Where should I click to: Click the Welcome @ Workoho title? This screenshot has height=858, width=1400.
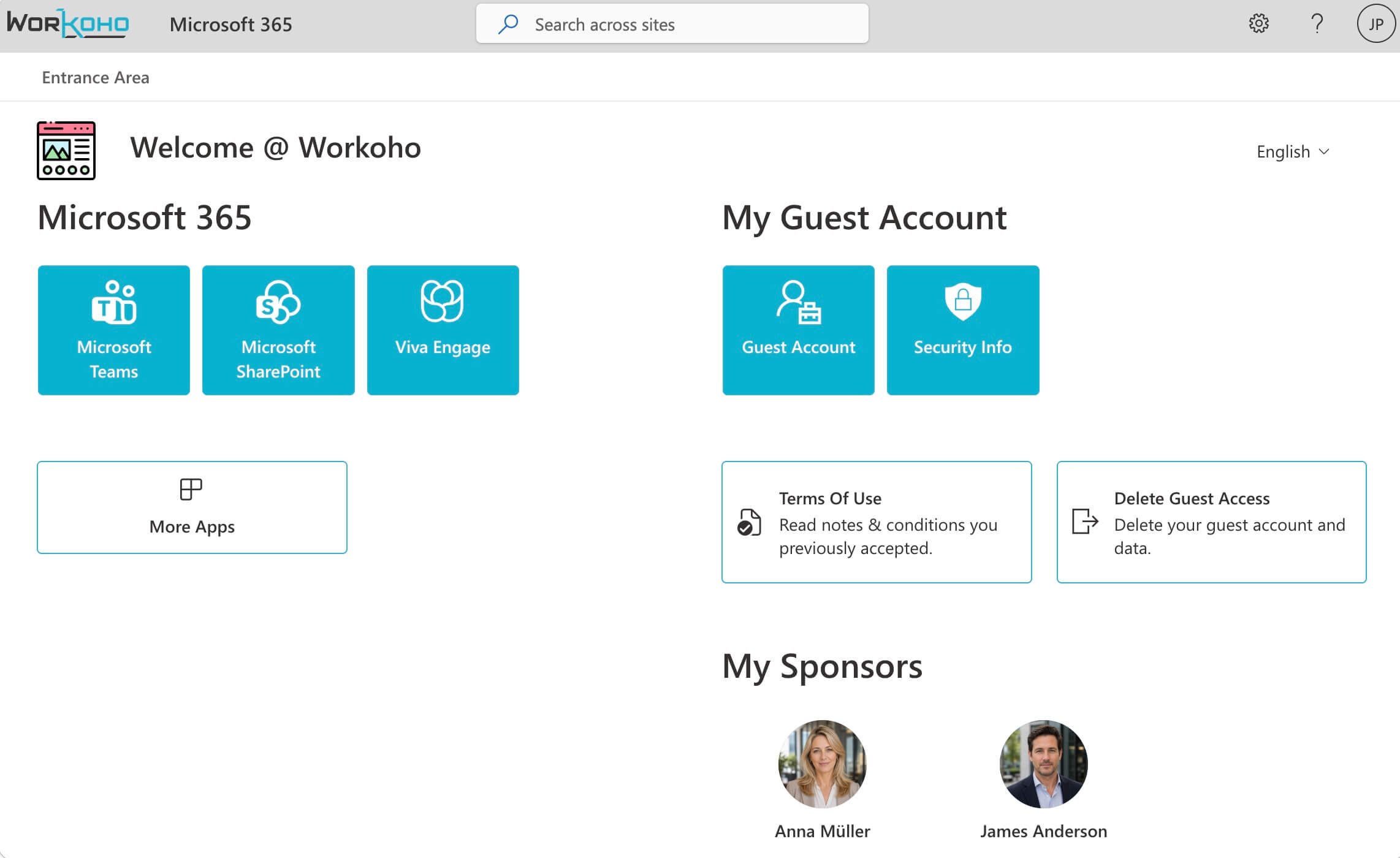tap(276, 148)
